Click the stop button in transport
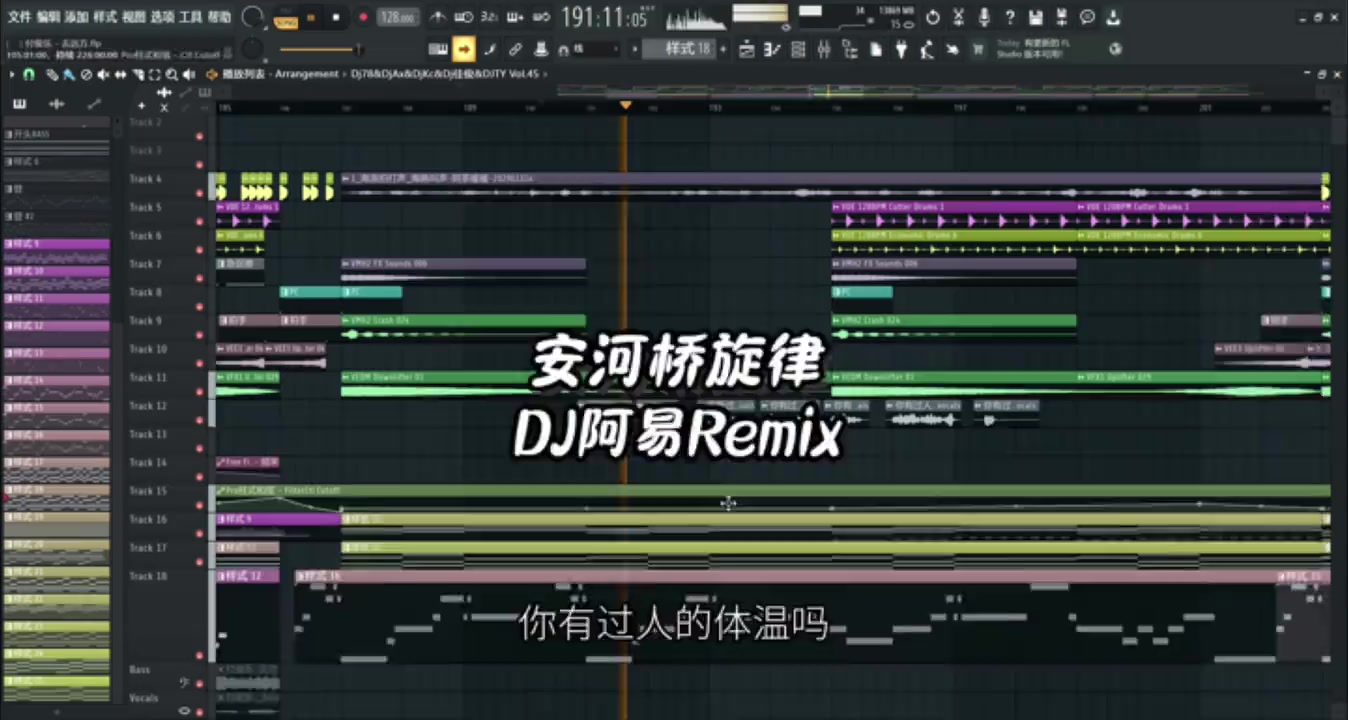1348x720 pixels. pos(336,17)
